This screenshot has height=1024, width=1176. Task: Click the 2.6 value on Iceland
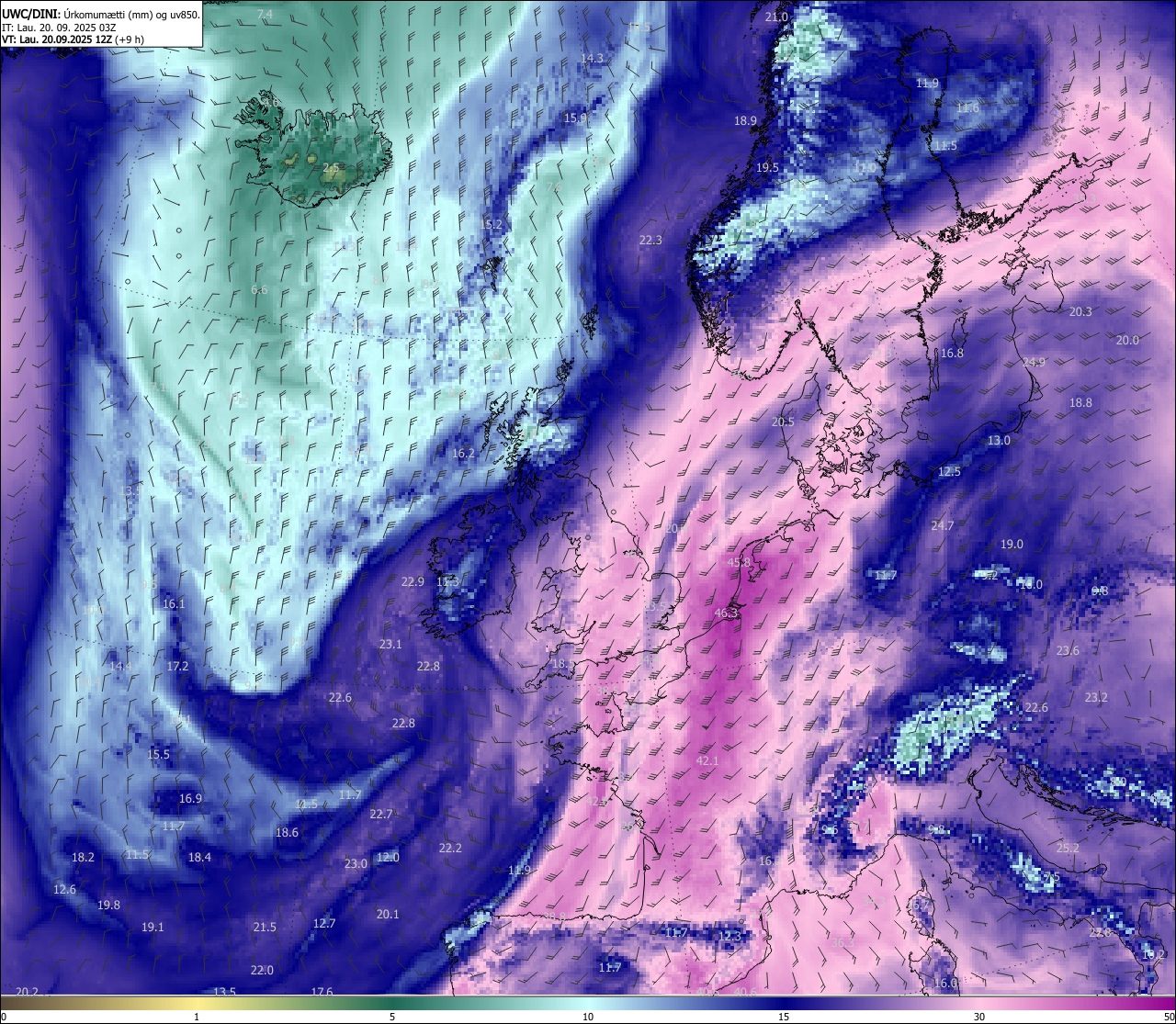coord(331,167)
